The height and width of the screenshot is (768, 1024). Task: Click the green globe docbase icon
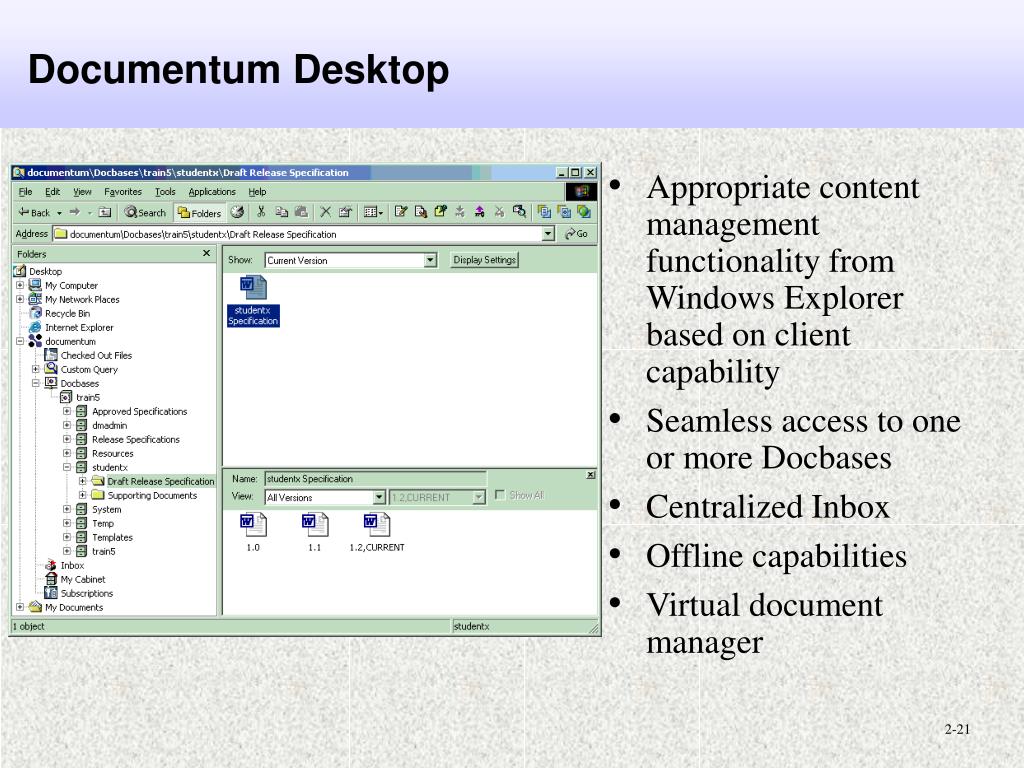[584, 212]
